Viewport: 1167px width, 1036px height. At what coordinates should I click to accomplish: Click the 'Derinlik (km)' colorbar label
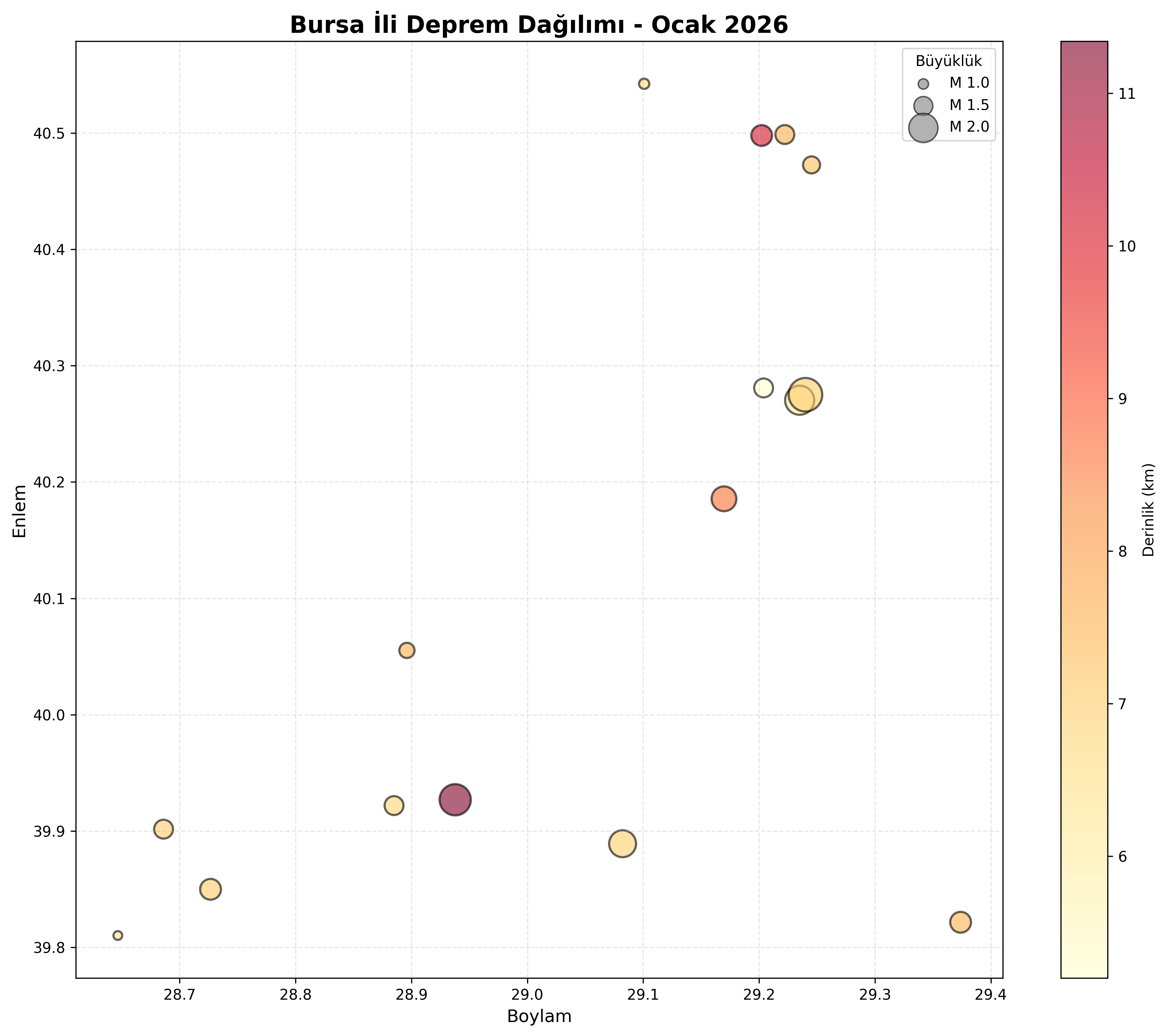(1149, 510)
